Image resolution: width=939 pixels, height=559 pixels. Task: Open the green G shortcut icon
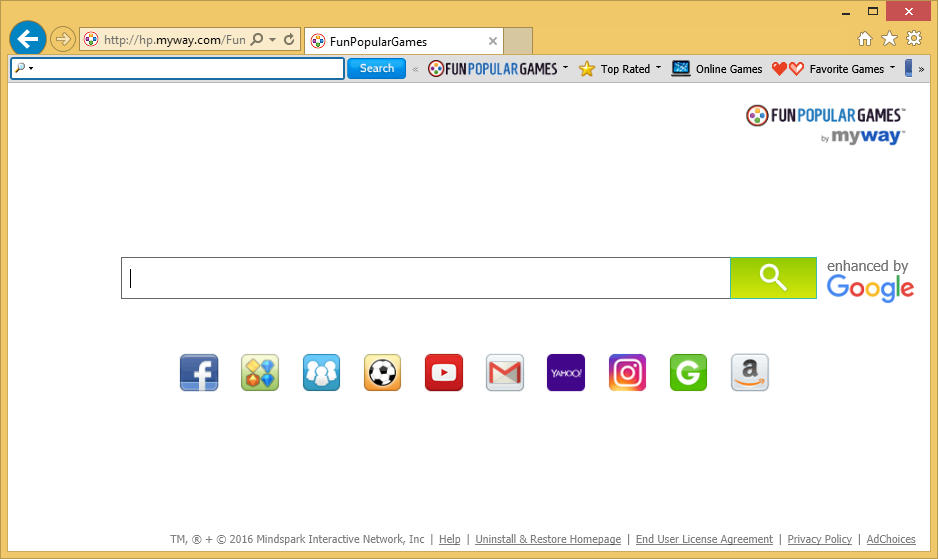pyautogui.click(x=688, y=372)
